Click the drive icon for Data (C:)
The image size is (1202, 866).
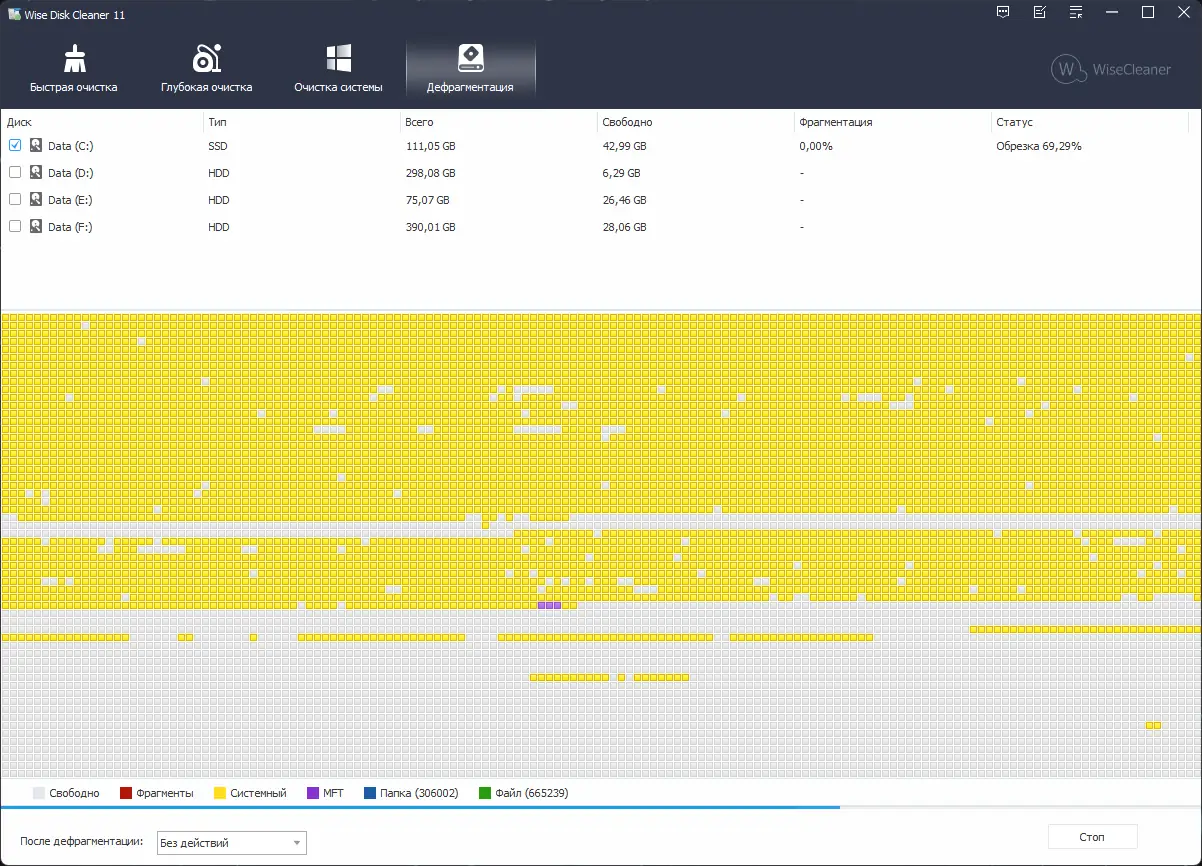pyautogui.click(x=36, y=146)
